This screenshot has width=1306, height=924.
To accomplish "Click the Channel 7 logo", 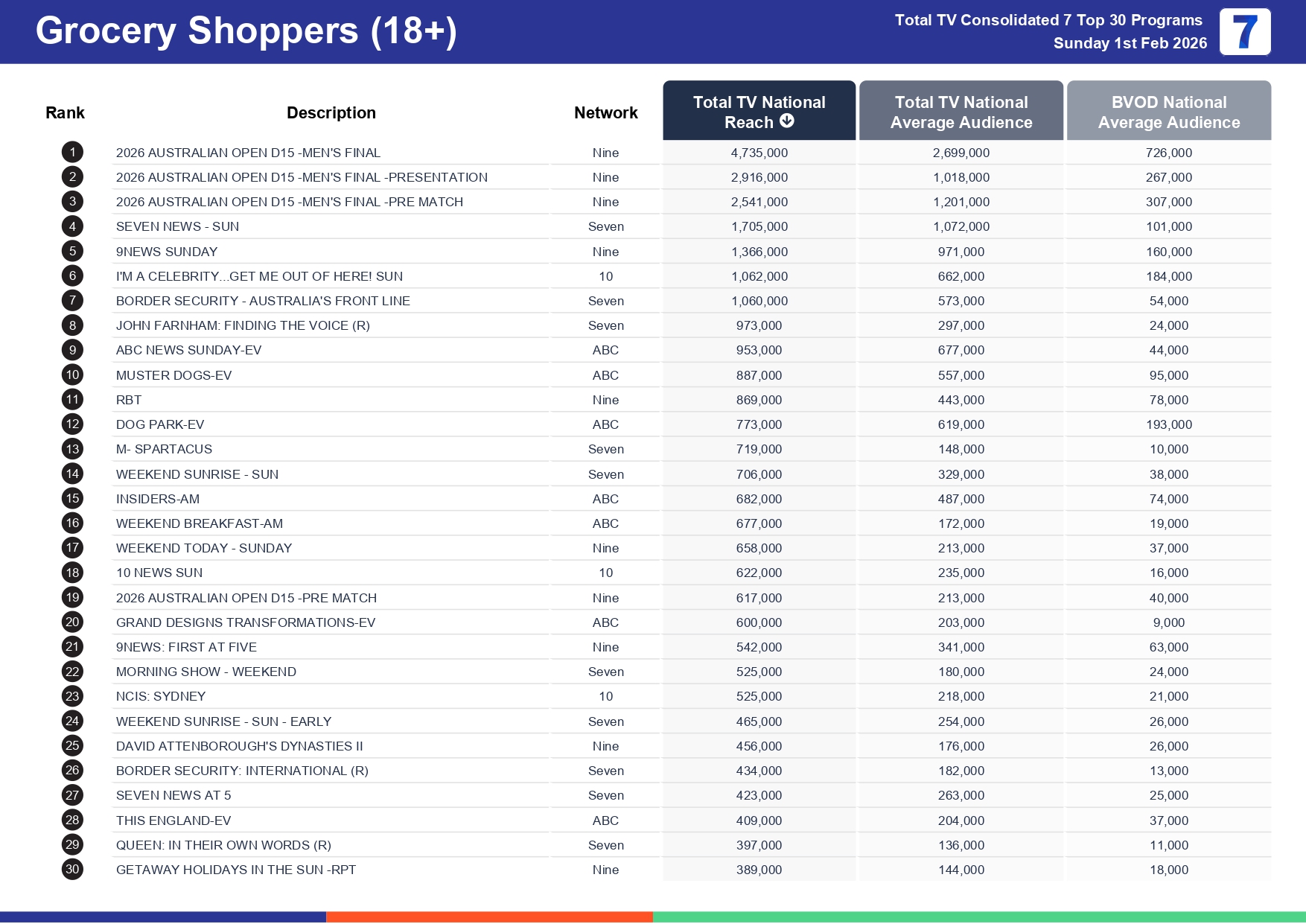I will (x=1244, y=32).
